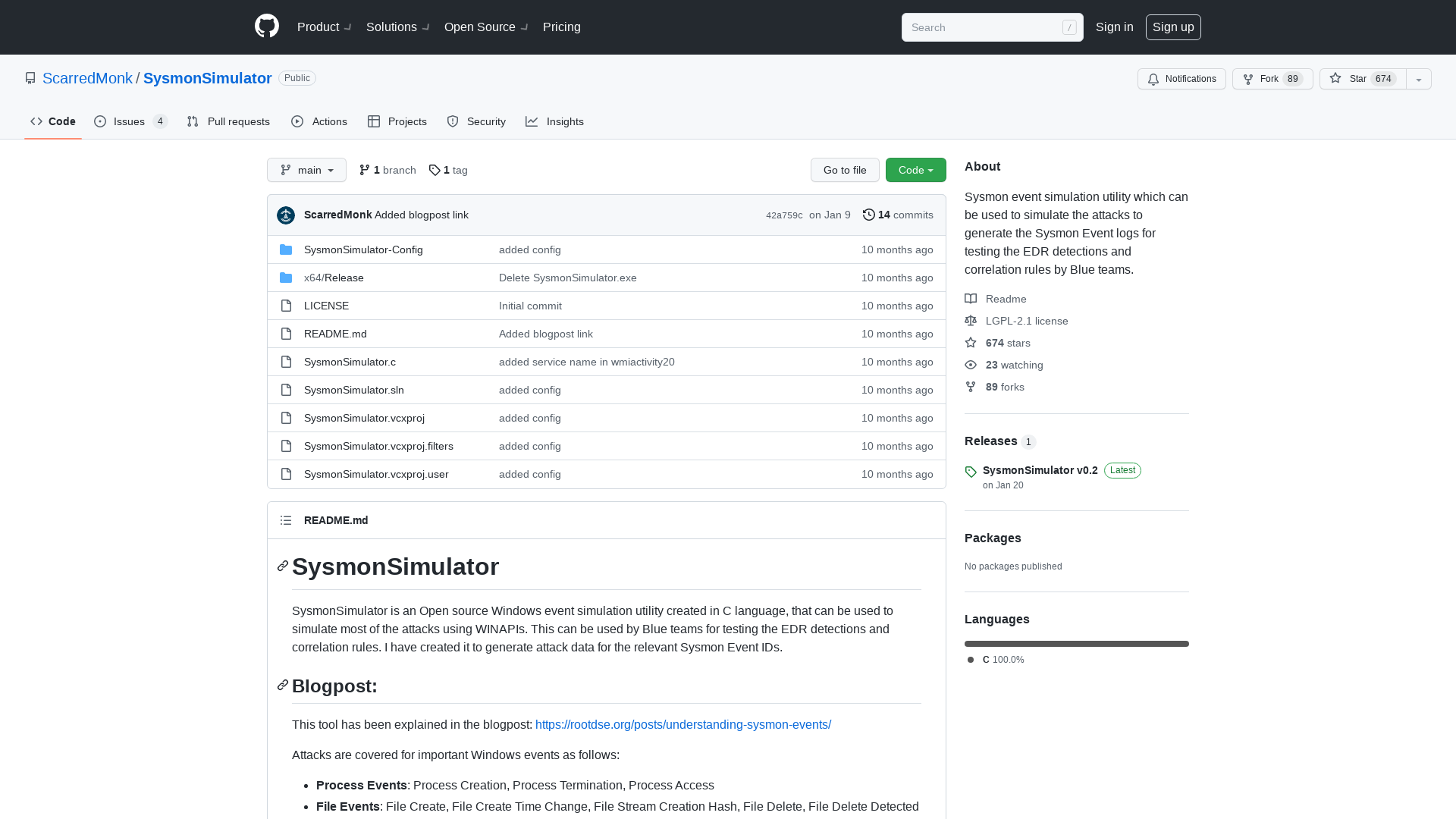
Task: Click the folder icon for SysmonSimulator-Config
Action: (286, 249)
